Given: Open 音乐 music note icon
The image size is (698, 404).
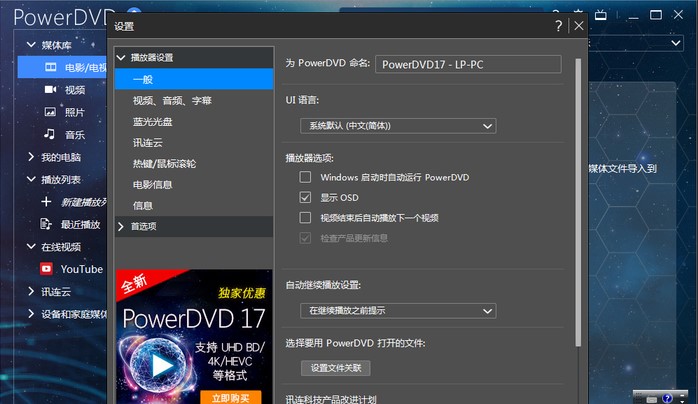Looking at the screenshot, I should [x=49, y=134].
